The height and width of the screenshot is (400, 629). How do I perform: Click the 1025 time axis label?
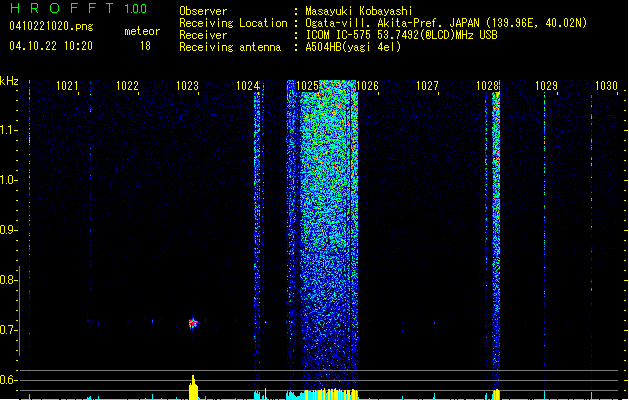click(307, 86)
